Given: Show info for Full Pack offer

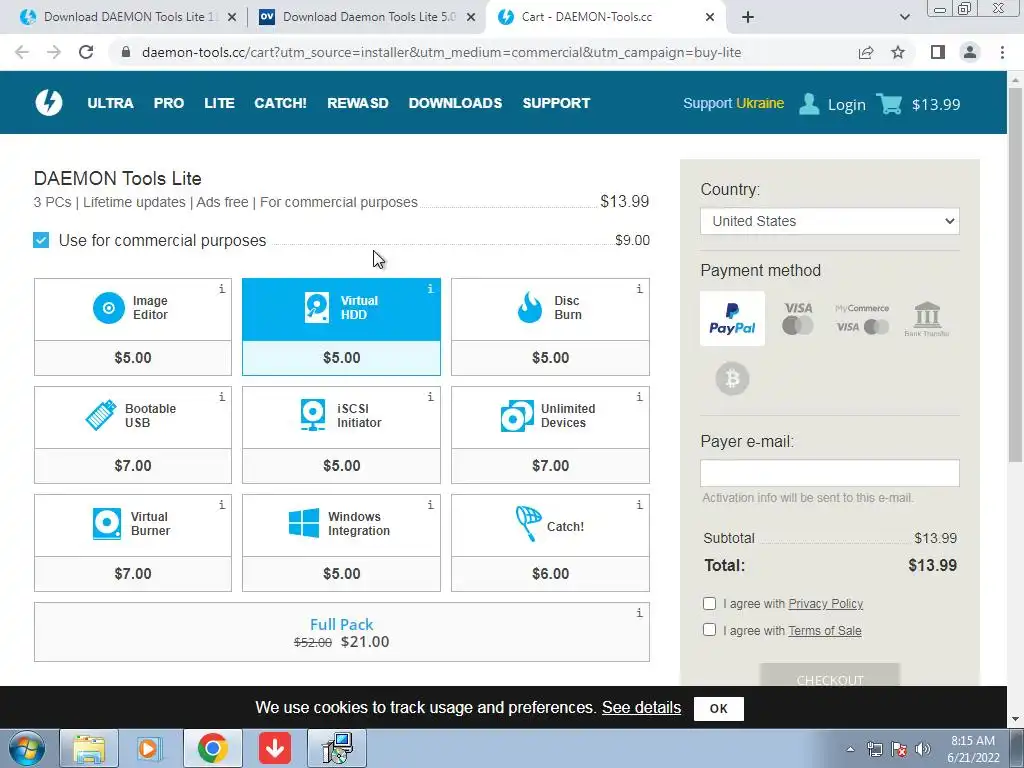Looking at the screenshot, I should coord(639,613).
